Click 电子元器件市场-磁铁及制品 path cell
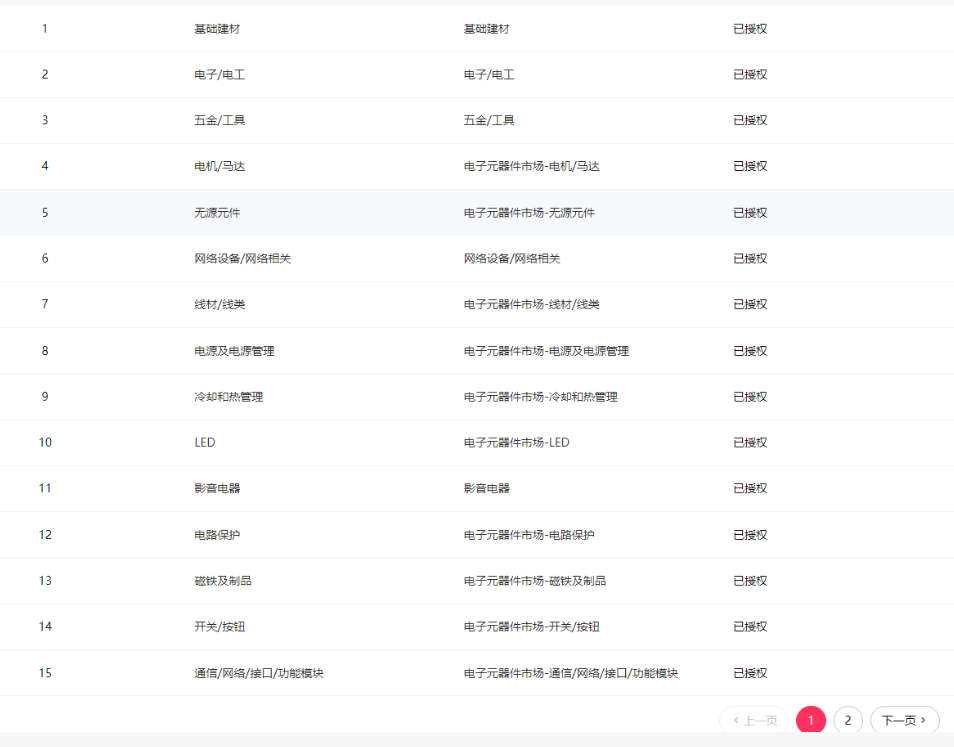The height and width of the screenshot is (747, 954). (x=534, y=581)
